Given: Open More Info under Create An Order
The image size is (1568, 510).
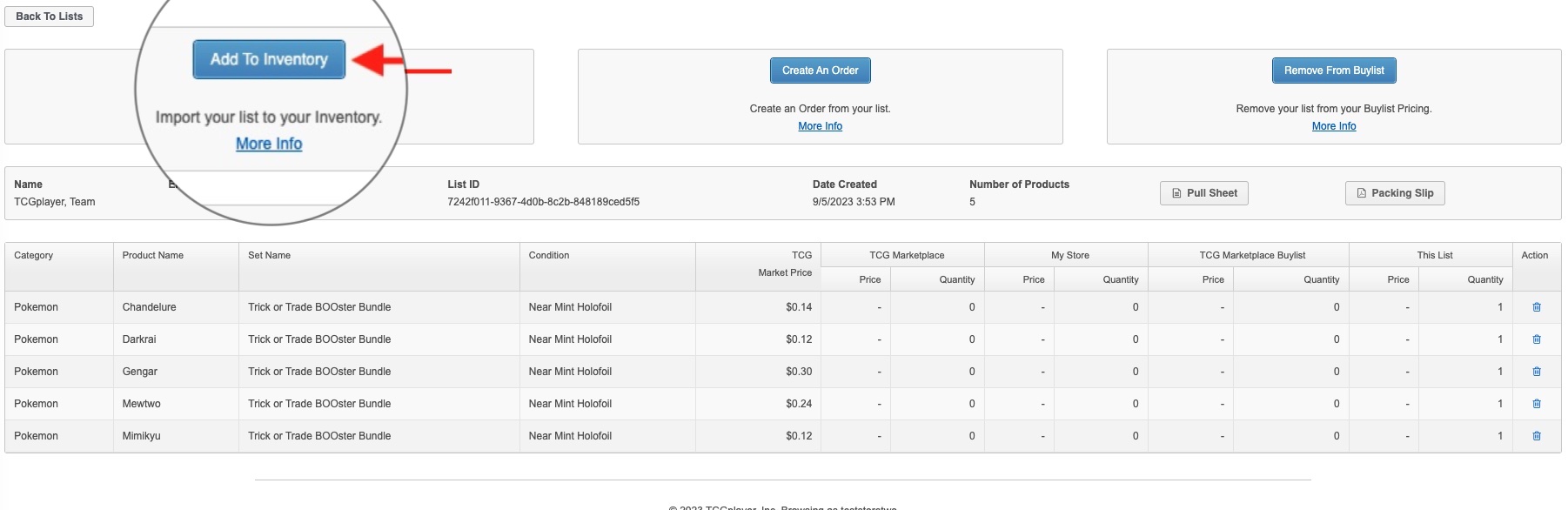Looking at the screenshot, I should [821, 126].
